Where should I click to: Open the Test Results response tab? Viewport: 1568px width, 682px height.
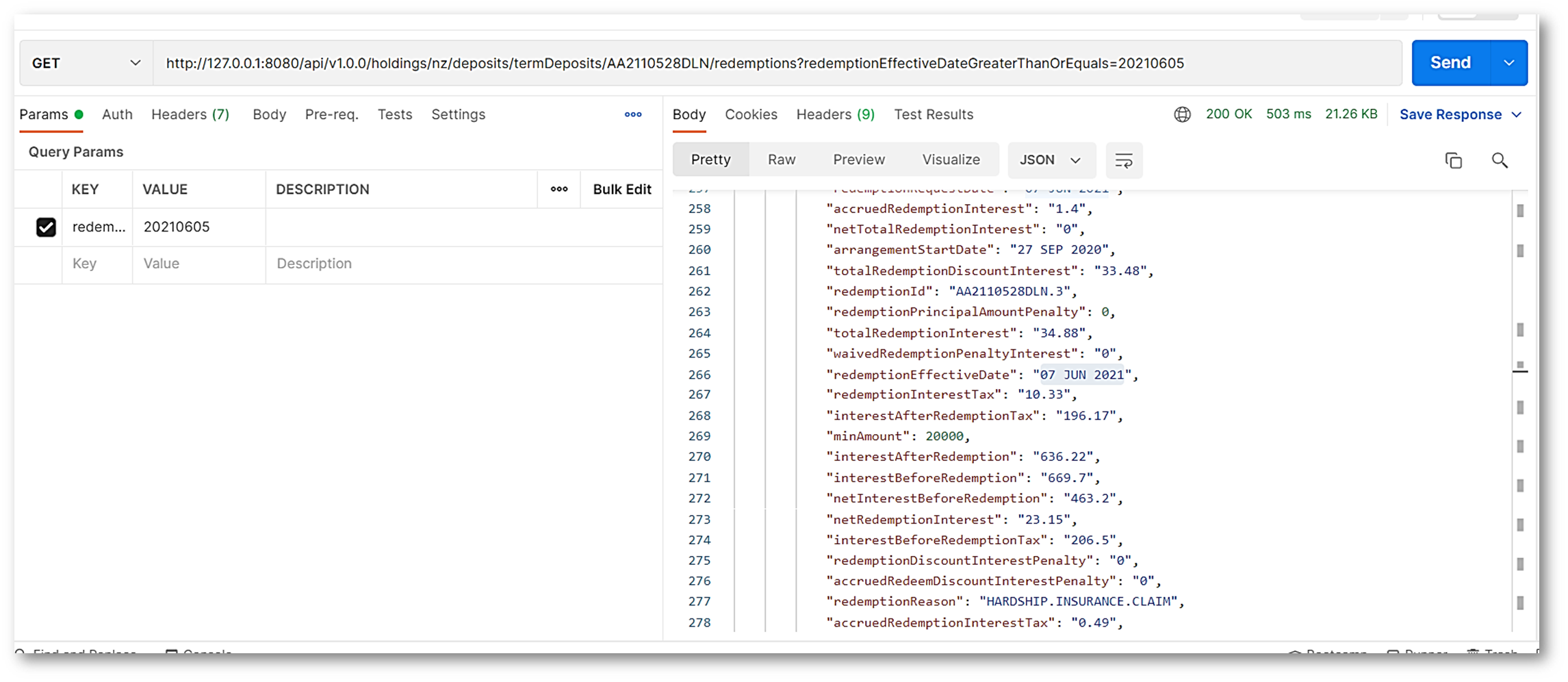pyautogui.click(x=933, y=114)
